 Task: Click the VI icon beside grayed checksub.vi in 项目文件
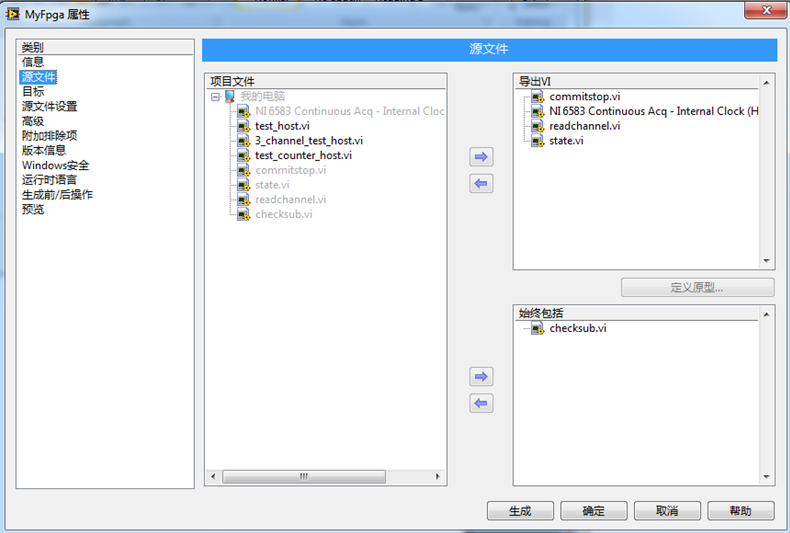[x=243, y=214]
